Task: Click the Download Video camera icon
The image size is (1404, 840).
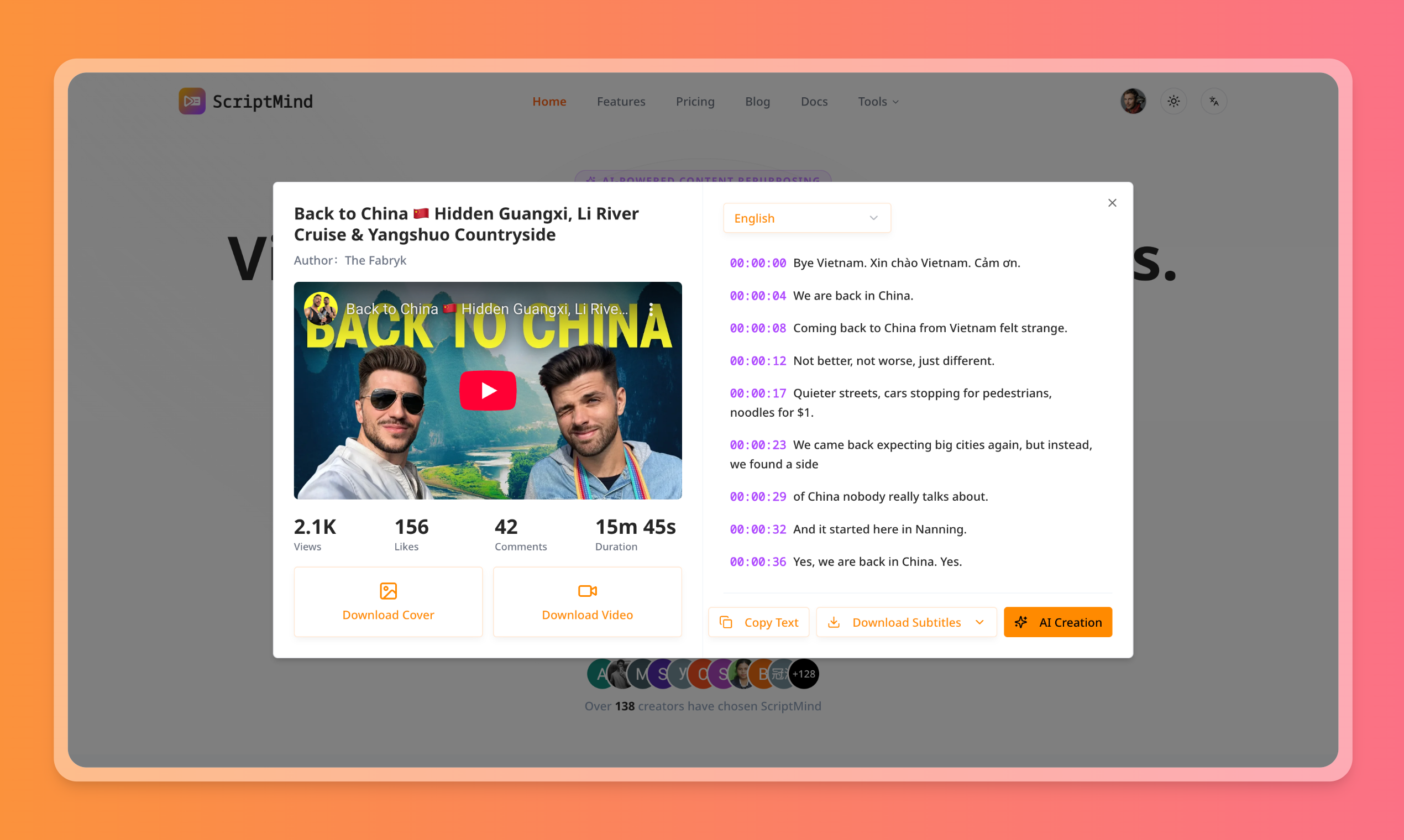Action: click(587, 591)
